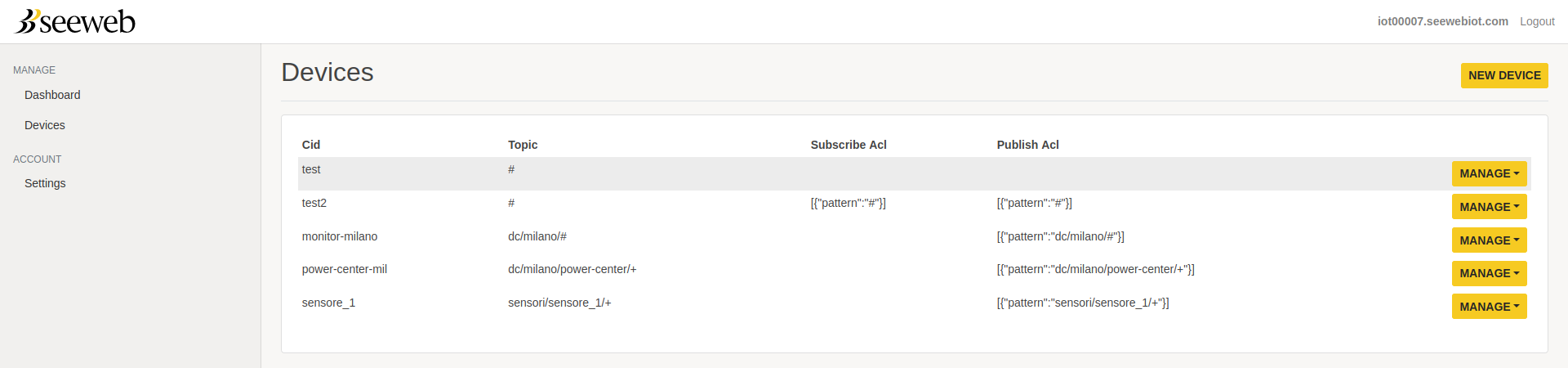Click the Topic column header

click(523, 145)
